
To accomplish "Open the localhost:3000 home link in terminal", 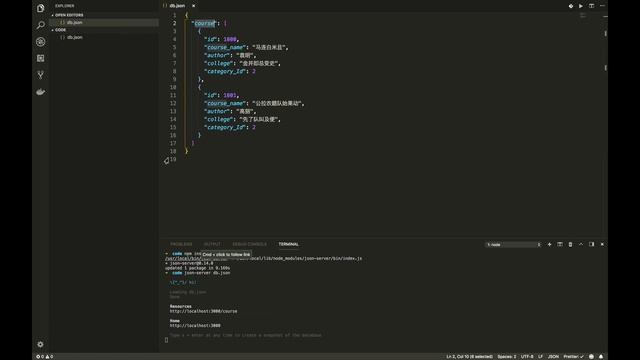I will [195, 326].
